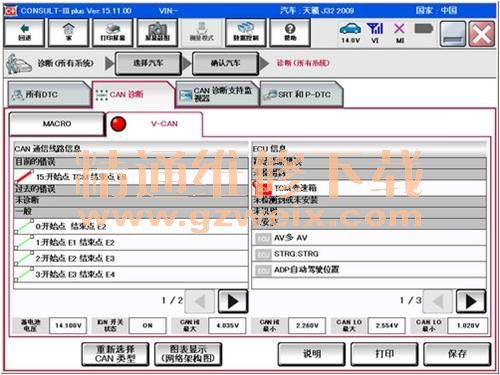
Task: Go to next page of CAN line list
Action: click(233, 301)
